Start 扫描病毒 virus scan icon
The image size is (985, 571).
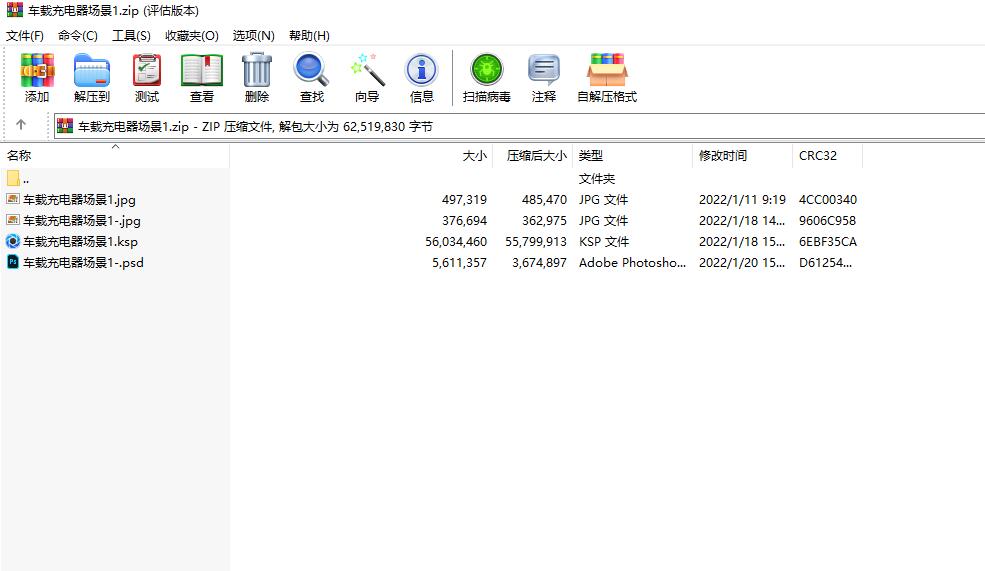487,78
